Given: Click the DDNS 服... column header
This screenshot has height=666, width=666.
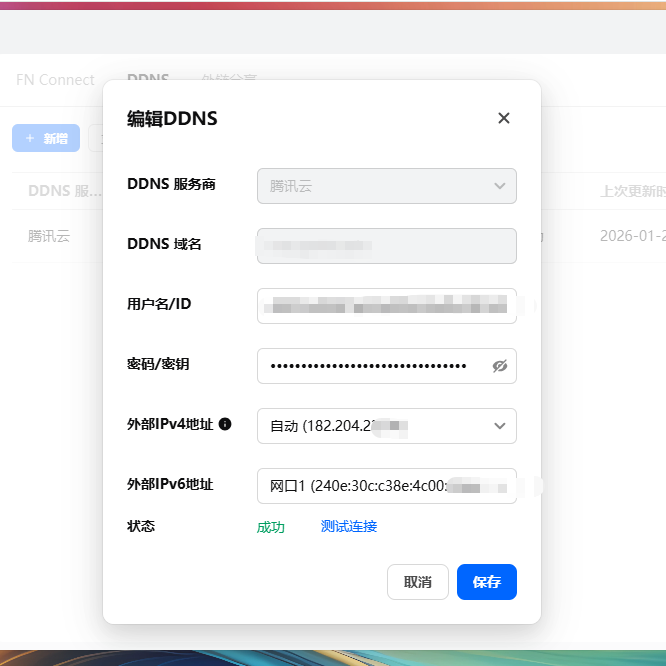Looking at the screenshot, I should tap(65, 191).
